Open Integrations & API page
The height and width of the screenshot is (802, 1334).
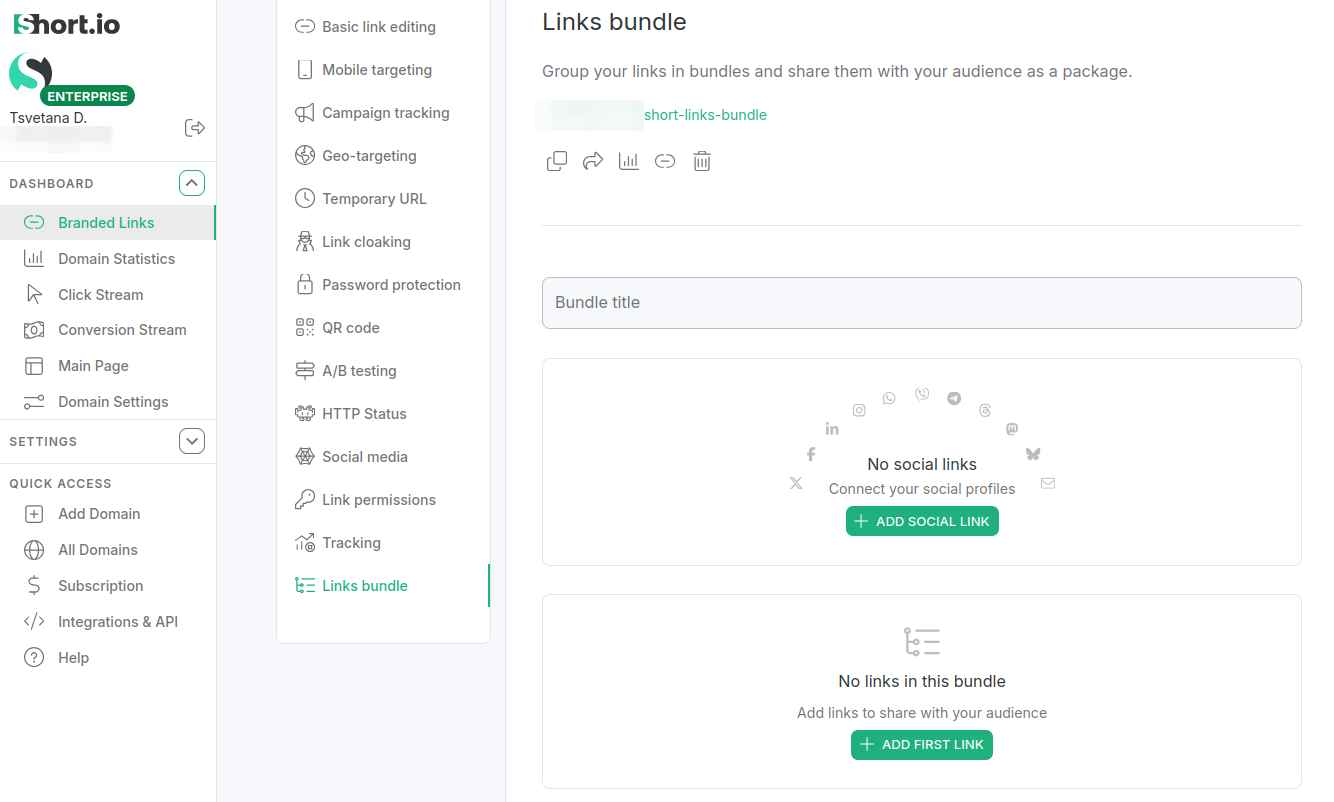coord(117,622)
